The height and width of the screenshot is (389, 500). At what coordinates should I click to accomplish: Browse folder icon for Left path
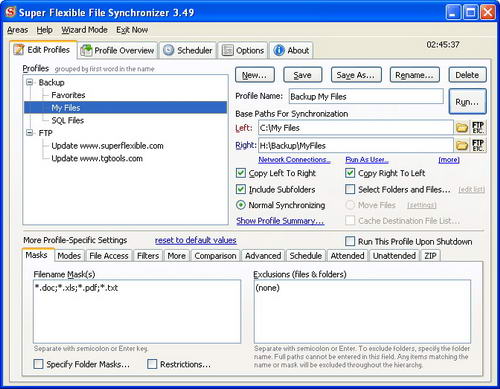coord(462,128)
